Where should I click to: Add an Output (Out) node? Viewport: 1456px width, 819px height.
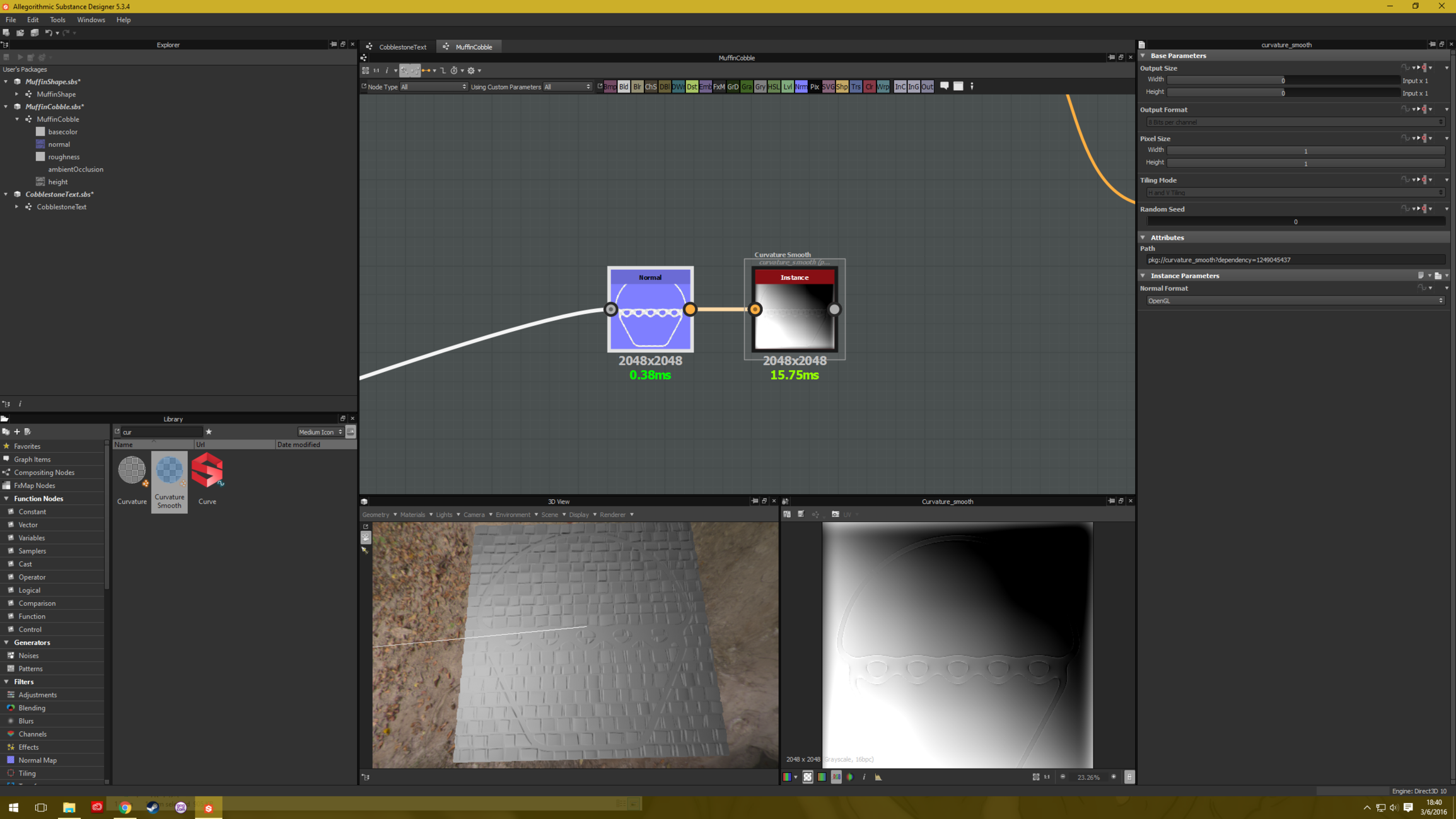point(927,86)
